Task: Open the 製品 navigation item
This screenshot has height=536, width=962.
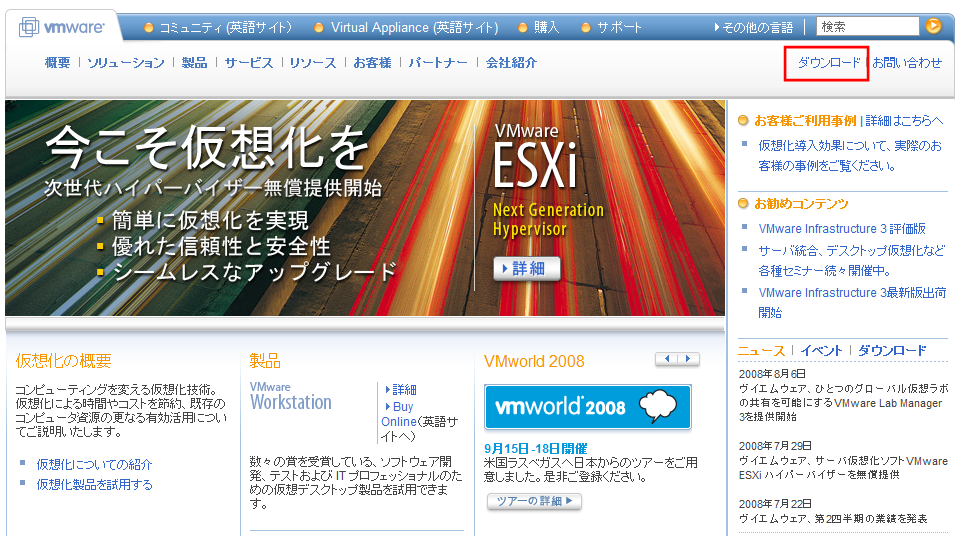Action: point(194,63)
